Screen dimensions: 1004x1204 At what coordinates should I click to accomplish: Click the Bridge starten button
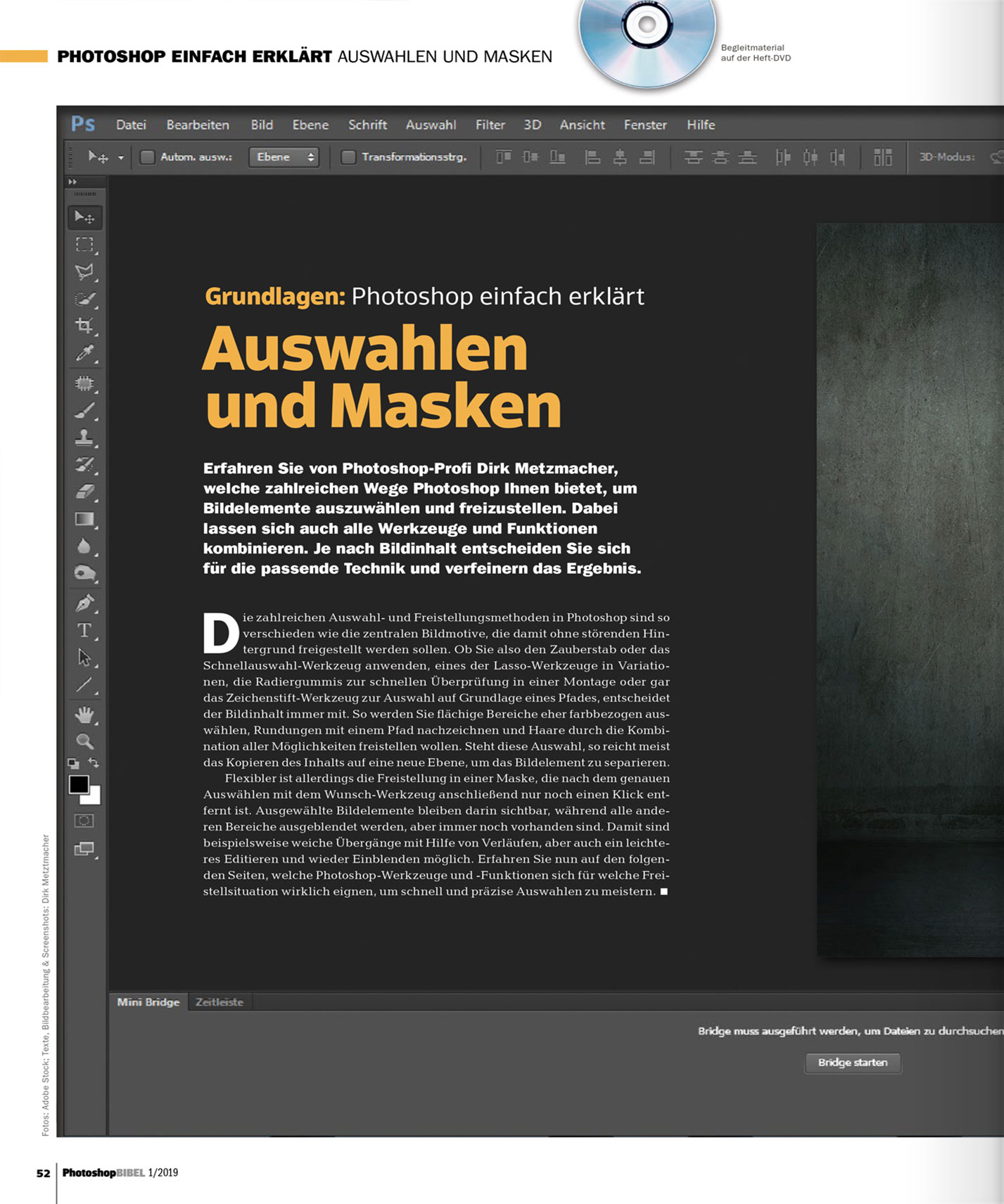[853, 1062]
